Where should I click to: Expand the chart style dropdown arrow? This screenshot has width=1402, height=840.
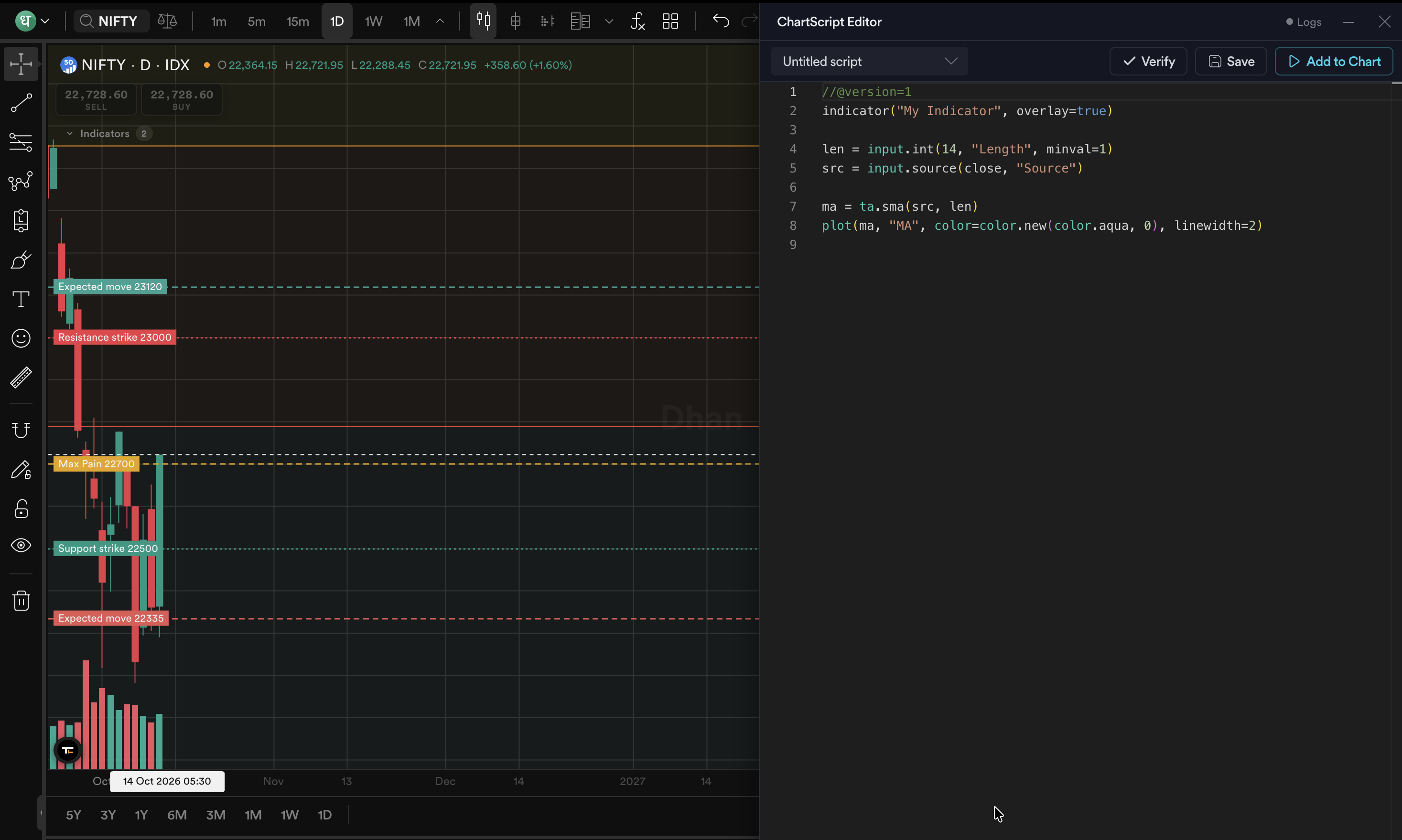[609, 22]
